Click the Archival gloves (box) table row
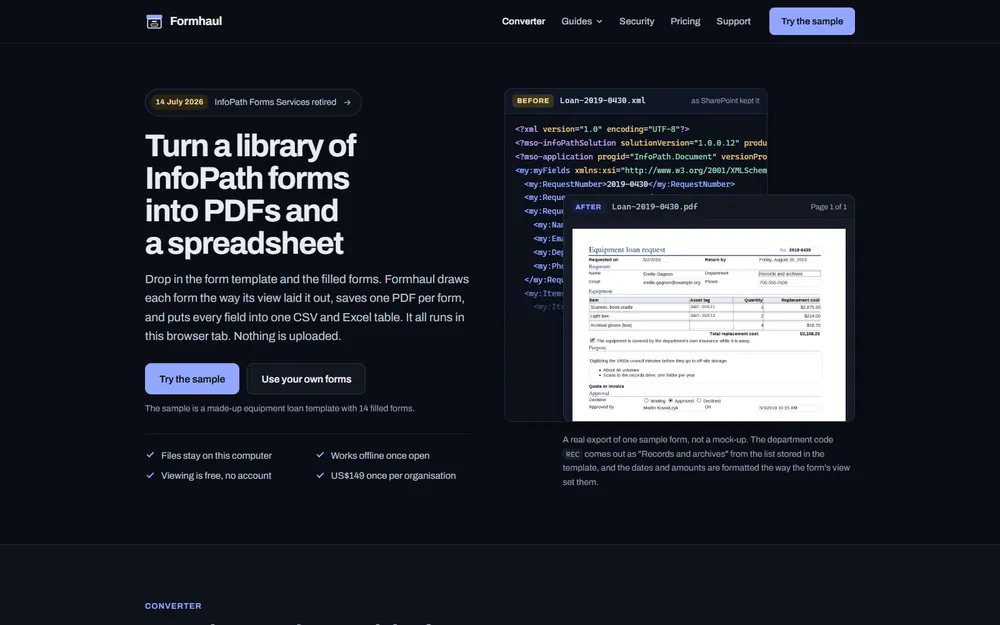The image size is (1000, 625). [x=705, y=325]
